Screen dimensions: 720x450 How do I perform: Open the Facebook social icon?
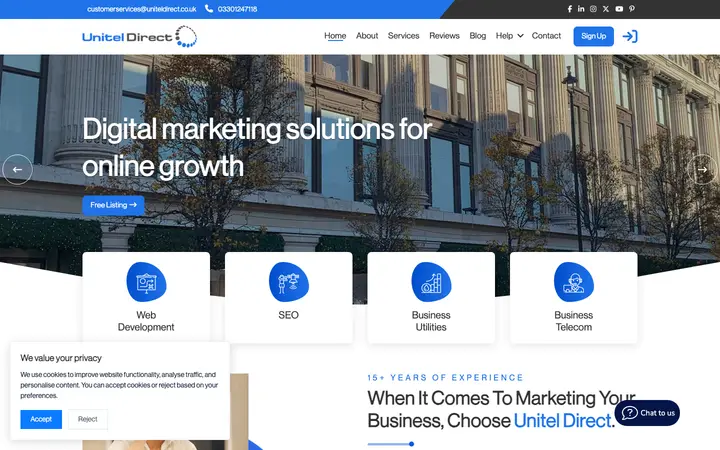(569, 9)
